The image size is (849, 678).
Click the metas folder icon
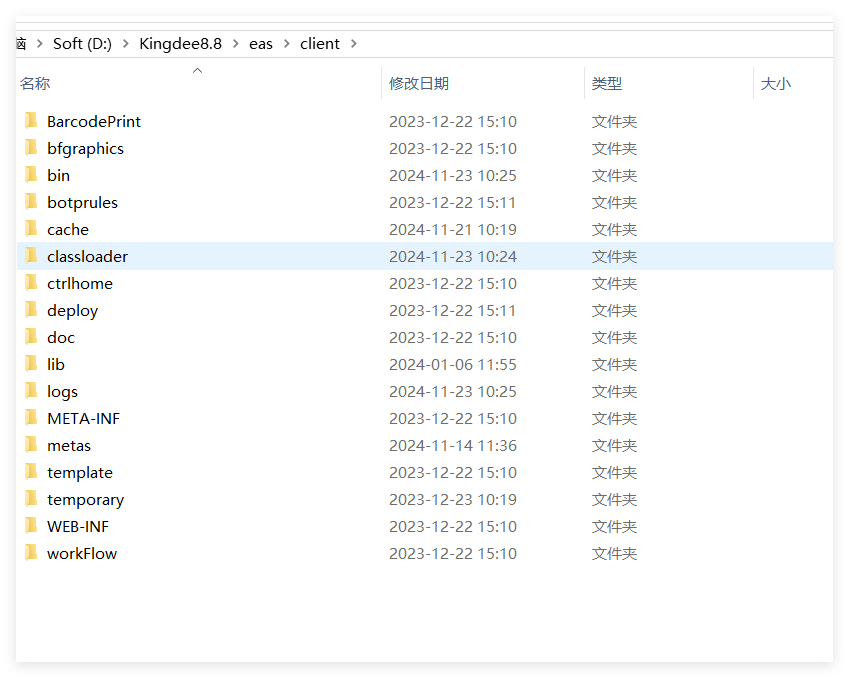pyautogui.click(x=31, y=445)
